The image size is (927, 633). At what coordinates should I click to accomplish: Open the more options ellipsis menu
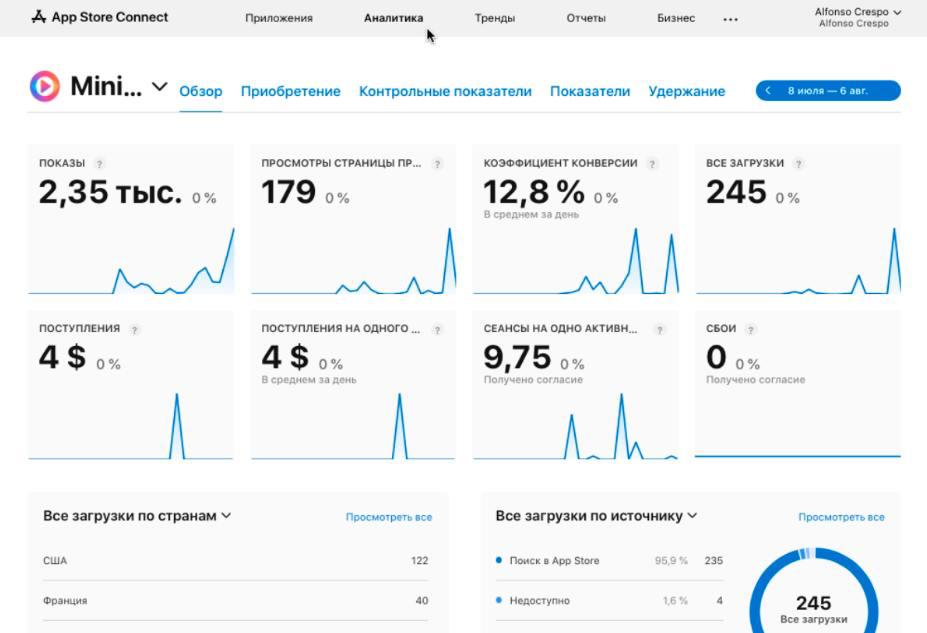click(x=731, y=19)
